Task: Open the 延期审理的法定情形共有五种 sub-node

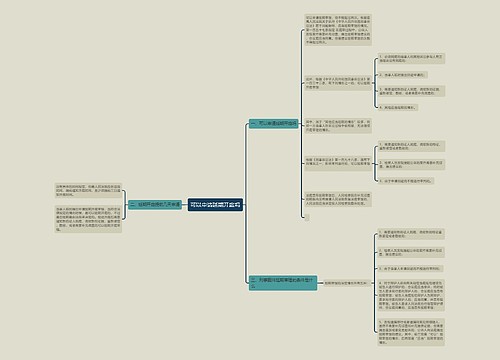Action: pos(345,283)
